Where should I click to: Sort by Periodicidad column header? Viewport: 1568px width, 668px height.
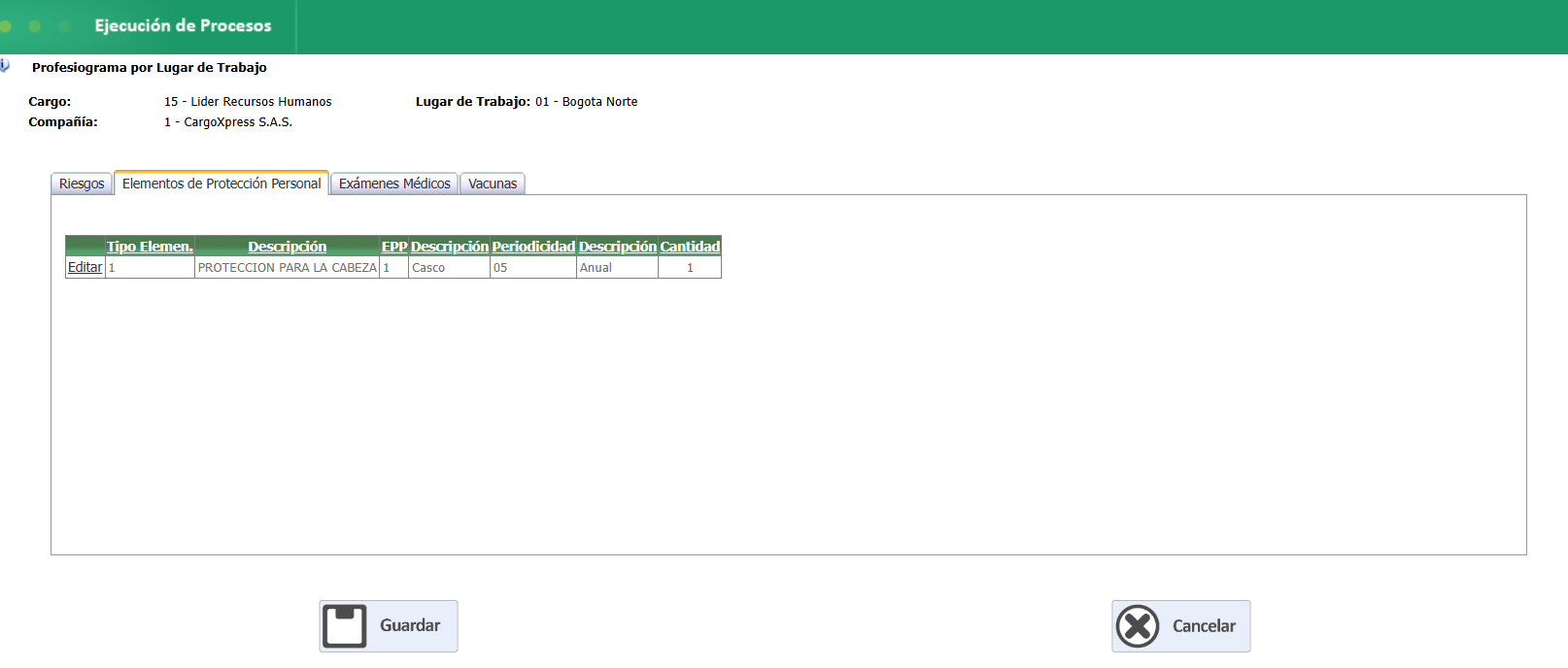click(x=533, y=247)
